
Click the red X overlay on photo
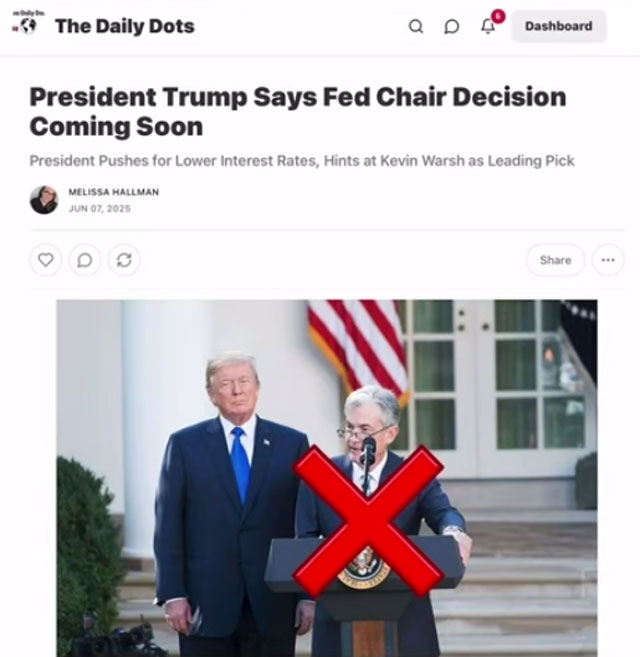pos(368,521)
